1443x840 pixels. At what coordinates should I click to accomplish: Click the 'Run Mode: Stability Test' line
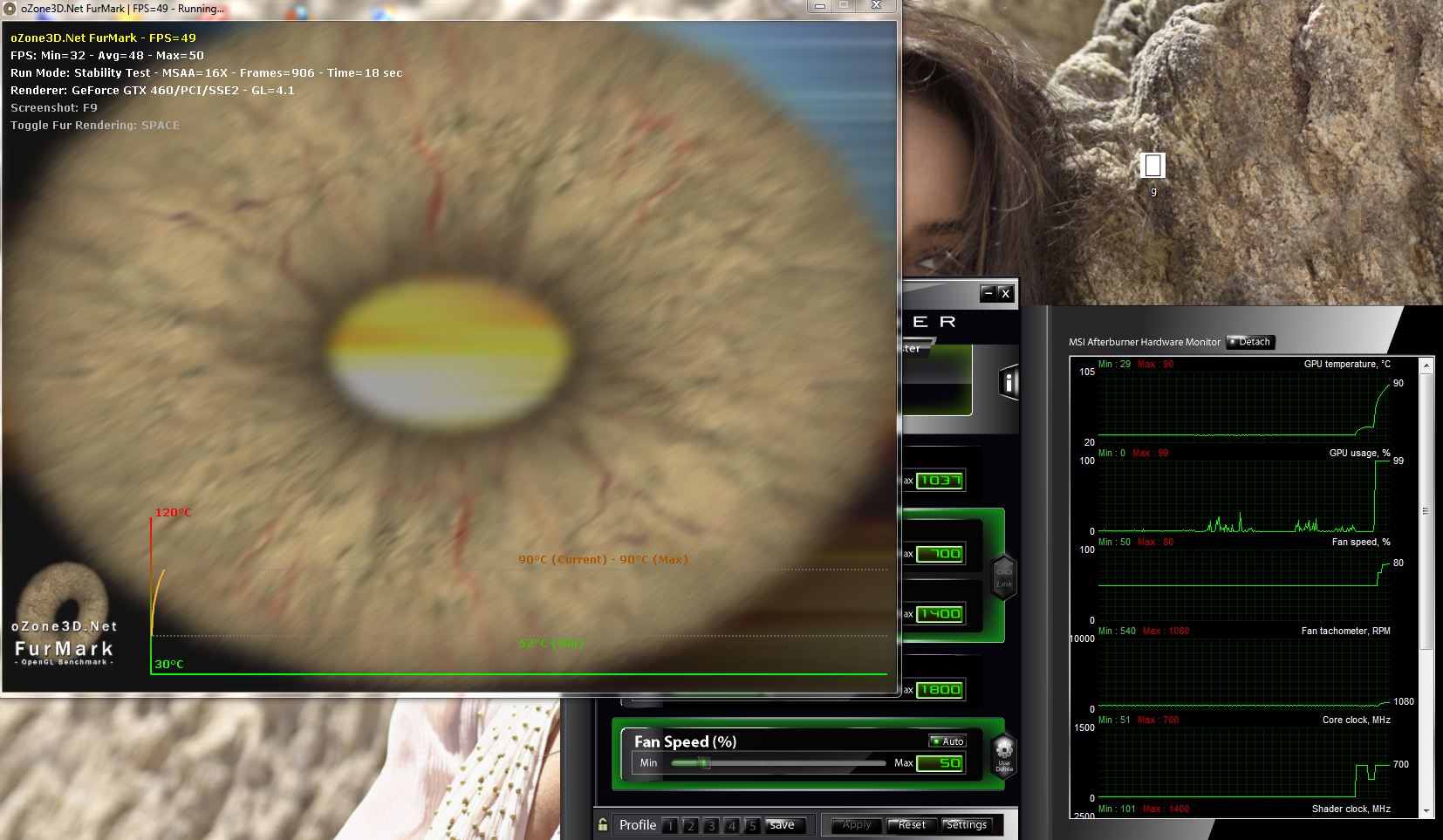207,72
